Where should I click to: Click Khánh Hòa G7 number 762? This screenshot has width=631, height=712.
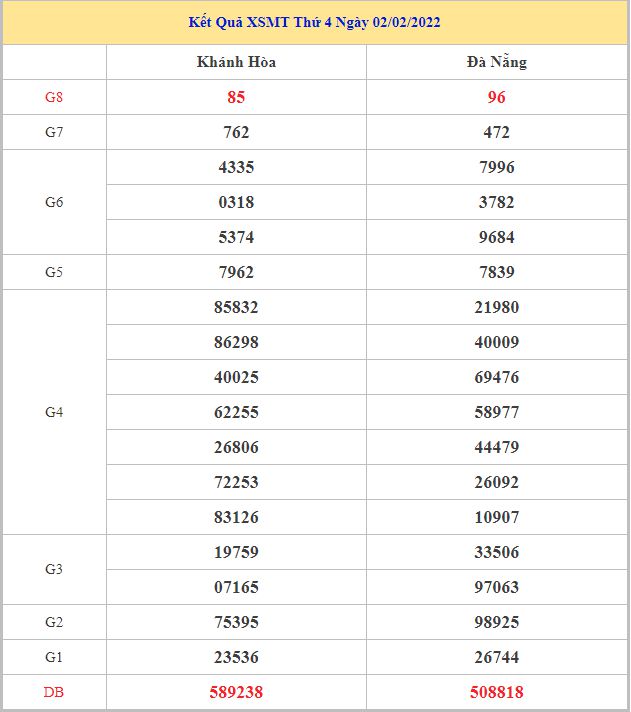point(236,132)
